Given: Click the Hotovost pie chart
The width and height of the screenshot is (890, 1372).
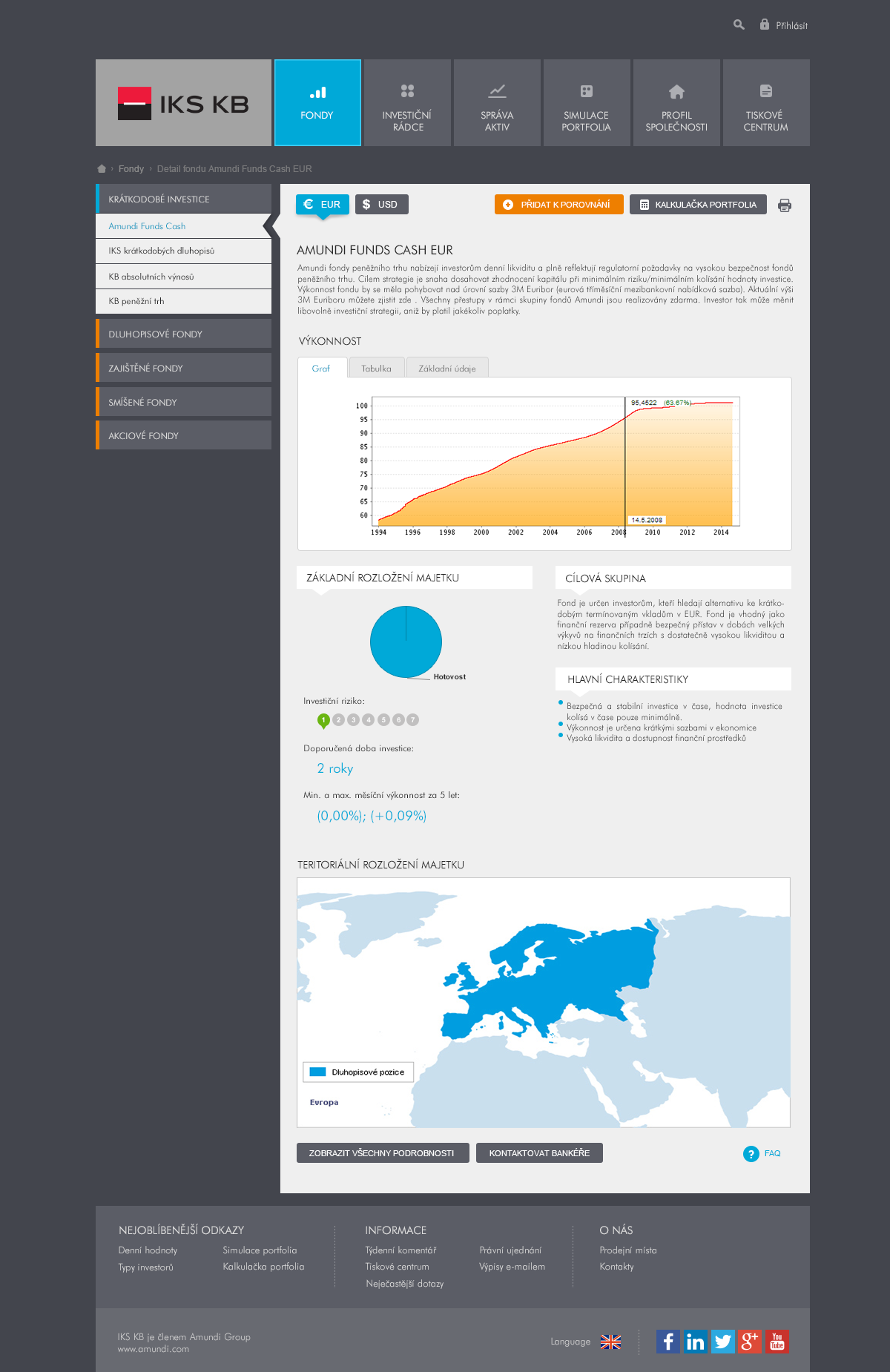Looking at the screenshot, I should [x=406, y=642].
